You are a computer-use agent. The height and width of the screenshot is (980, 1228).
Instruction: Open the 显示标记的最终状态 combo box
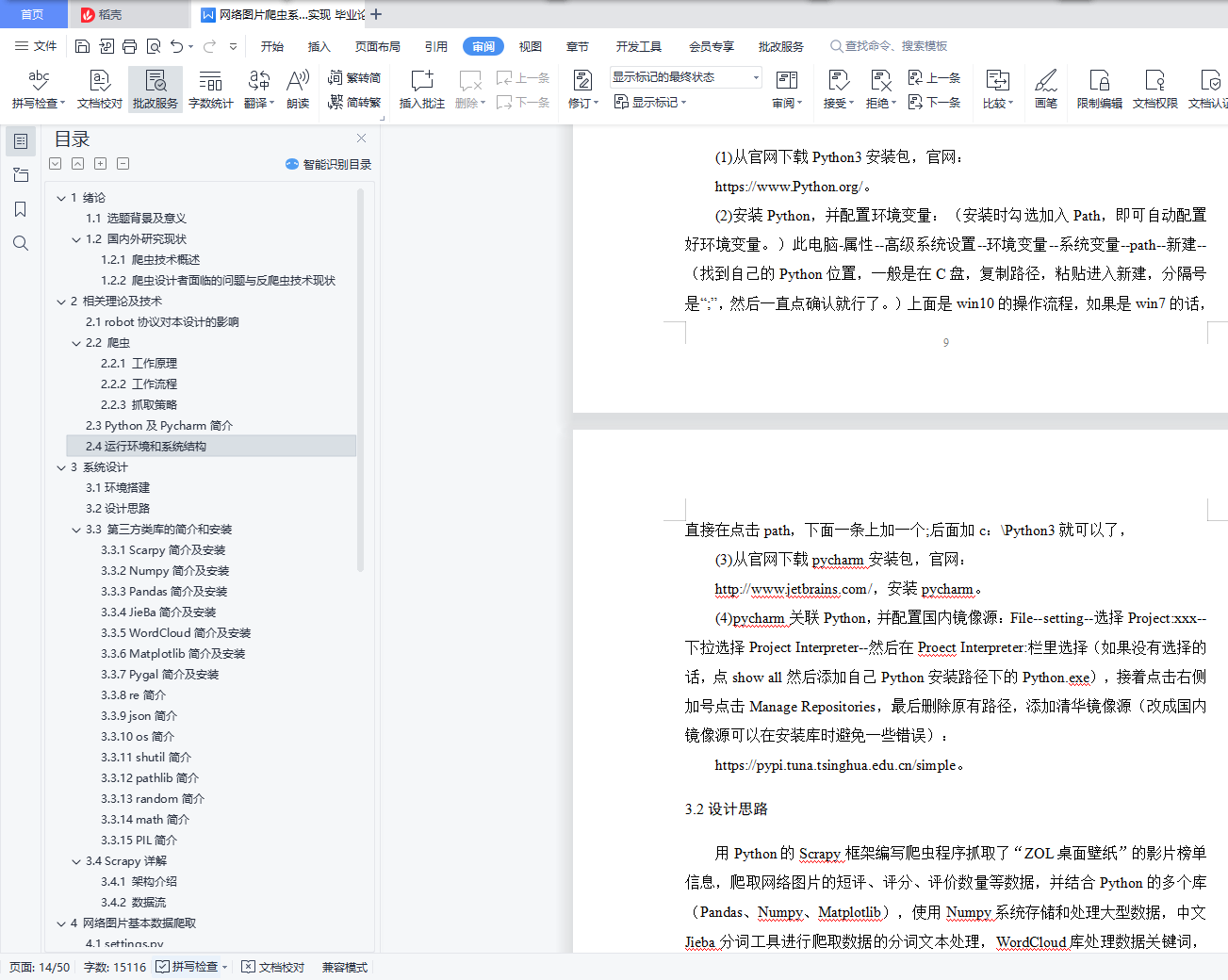tap(685, 77)
